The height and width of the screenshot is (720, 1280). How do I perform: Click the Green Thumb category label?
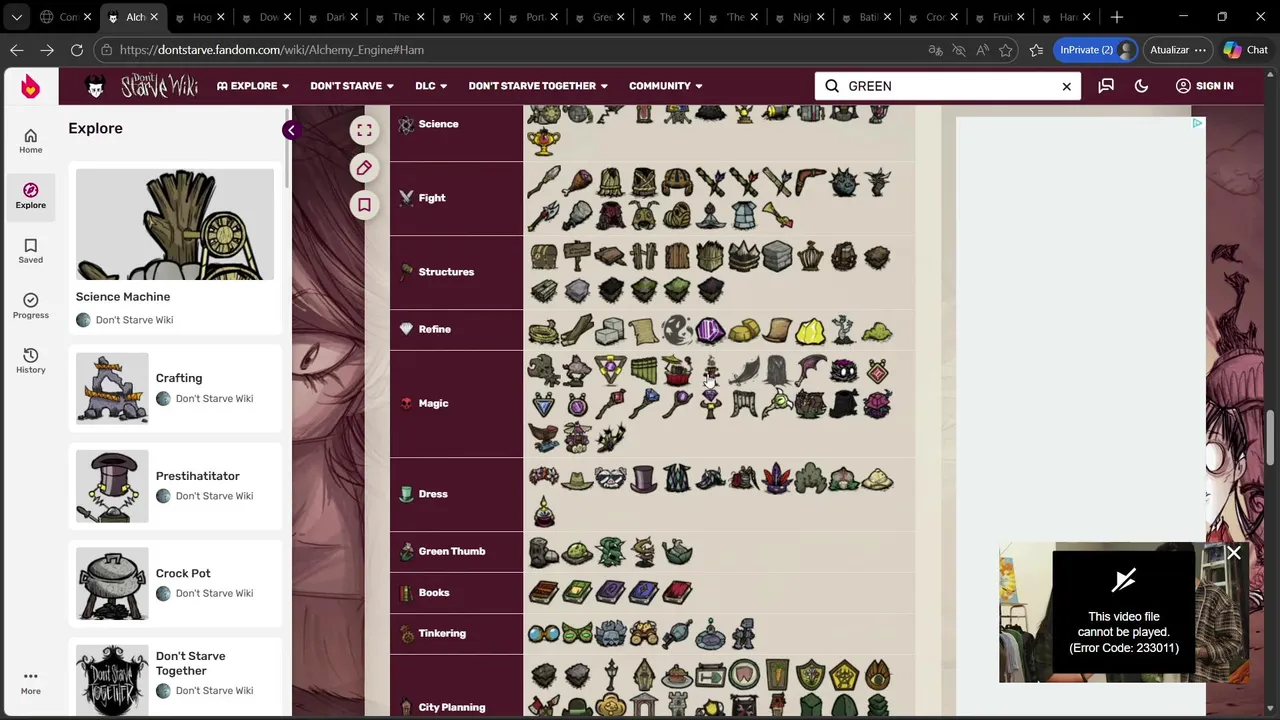pyautogui.click(x=452, y=551)
